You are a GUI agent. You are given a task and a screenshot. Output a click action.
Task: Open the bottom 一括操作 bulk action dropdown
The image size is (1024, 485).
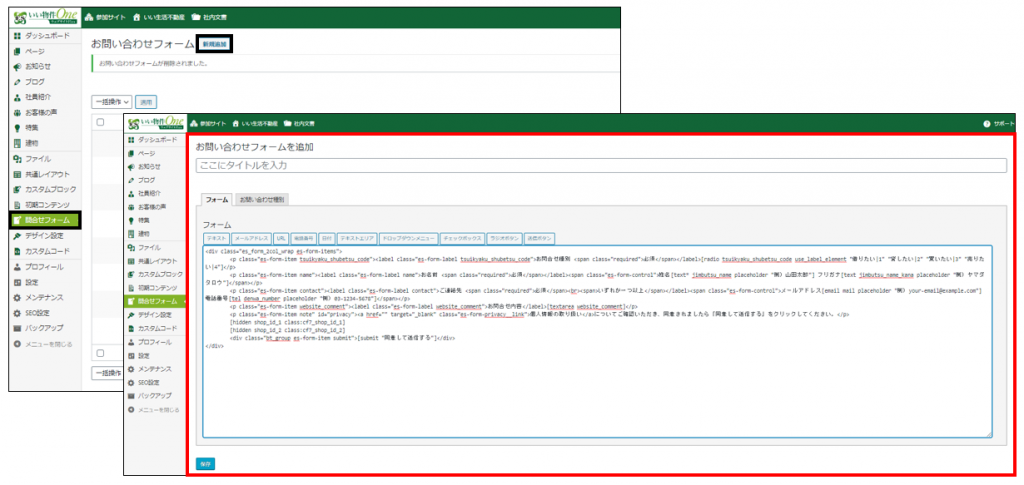[108, 373]
